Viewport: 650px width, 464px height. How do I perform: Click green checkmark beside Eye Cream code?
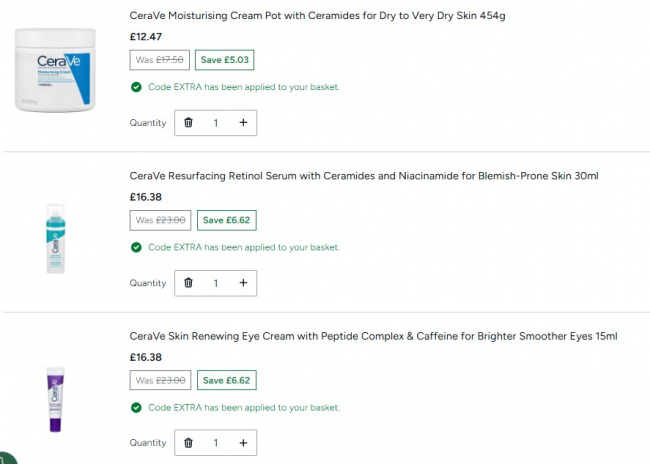[x=136, y=407]
